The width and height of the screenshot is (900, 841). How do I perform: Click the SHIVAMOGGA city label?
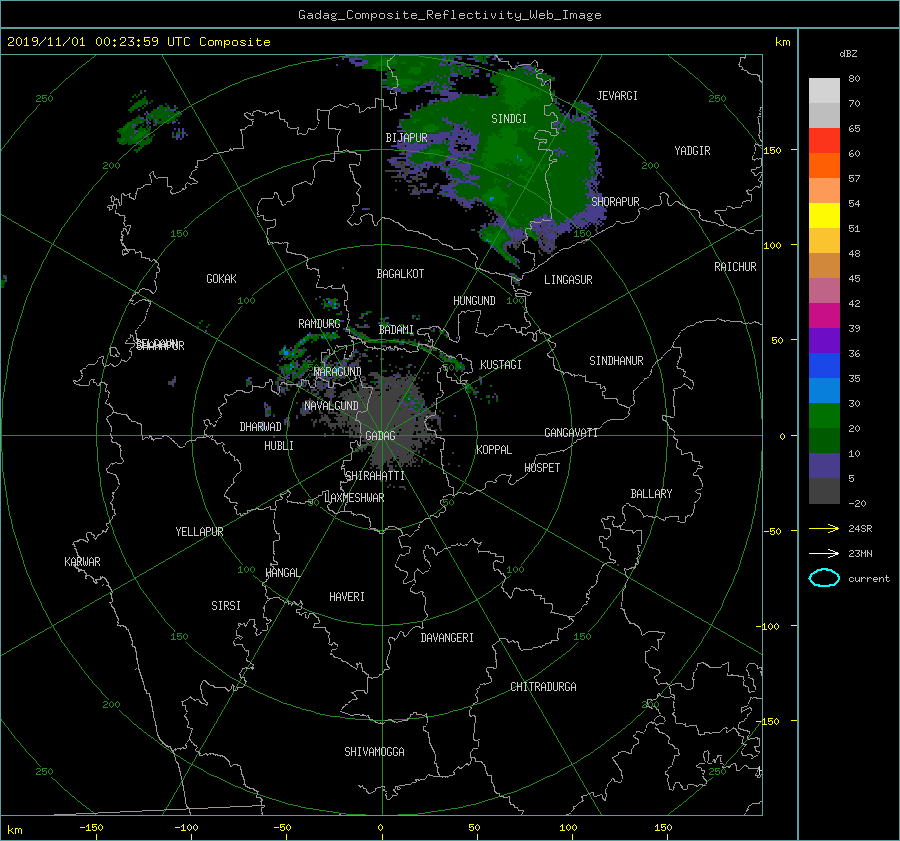click(374, 752)
